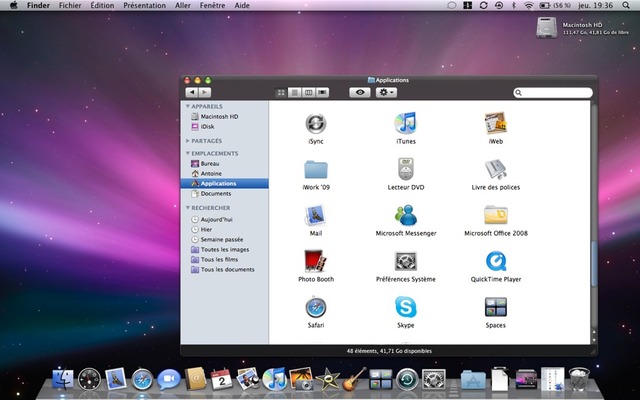Launch Safari from the Dock
This screenshot has width=640, height=400.
142,379
